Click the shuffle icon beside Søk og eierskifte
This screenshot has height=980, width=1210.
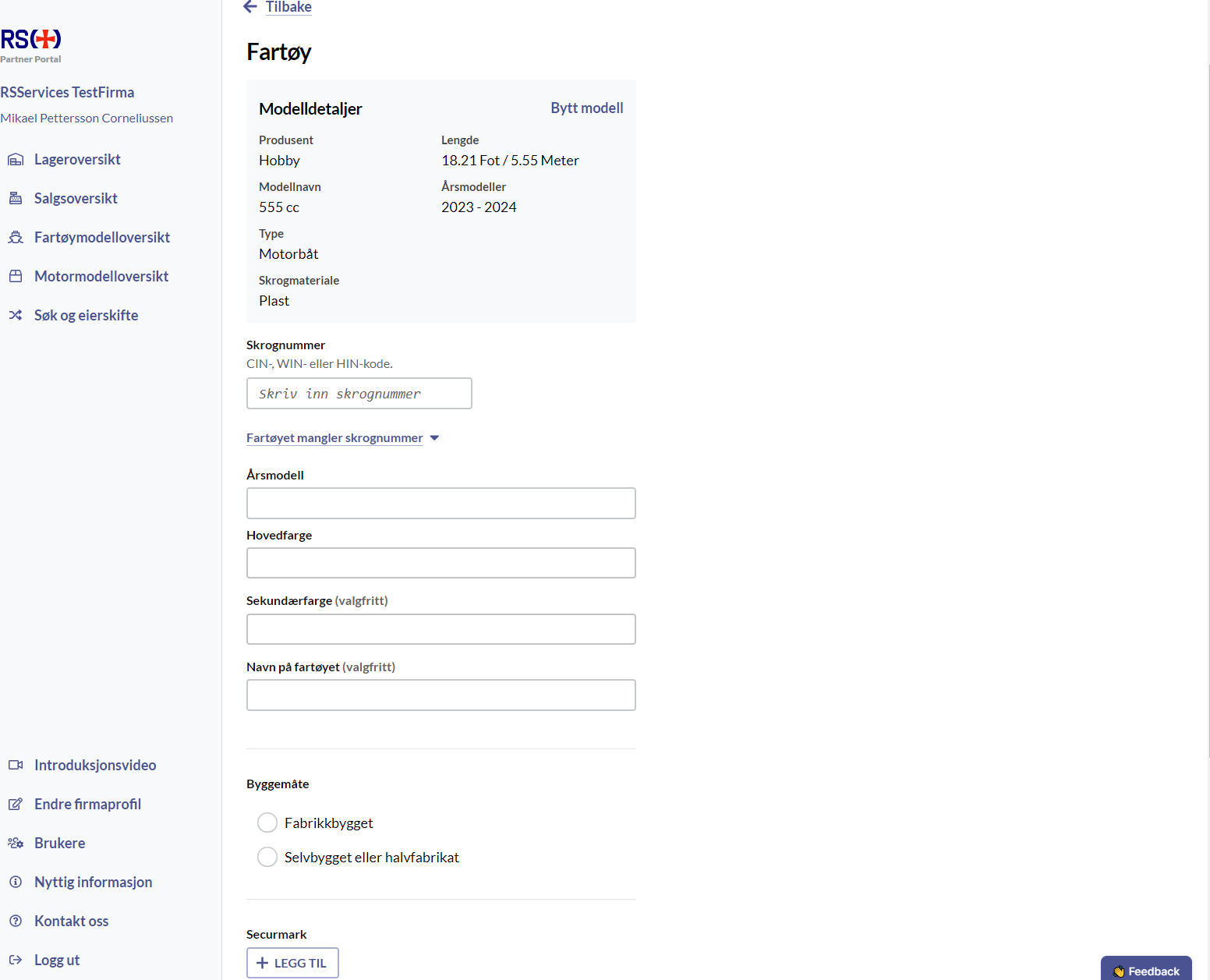click(x=16, y=315)
